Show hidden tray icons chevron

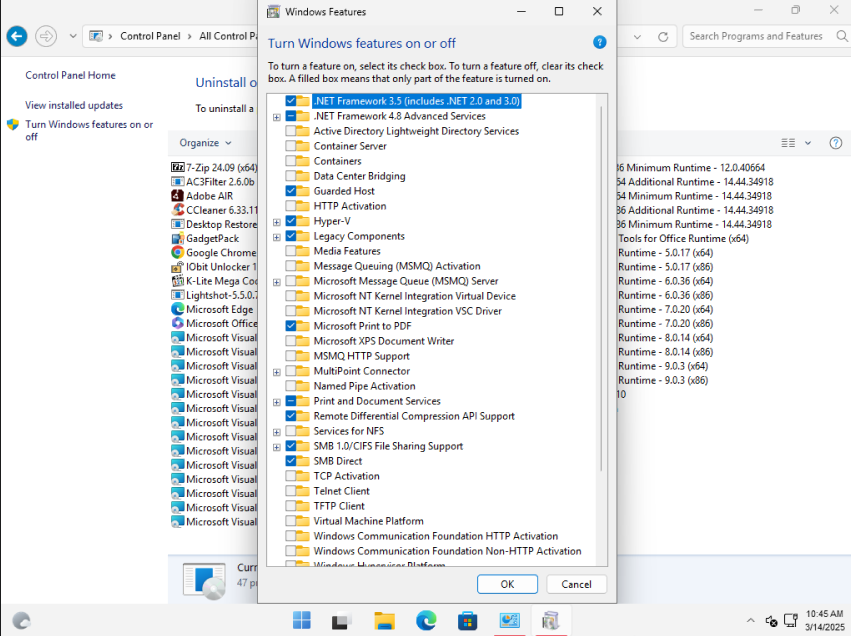[751, 620]
